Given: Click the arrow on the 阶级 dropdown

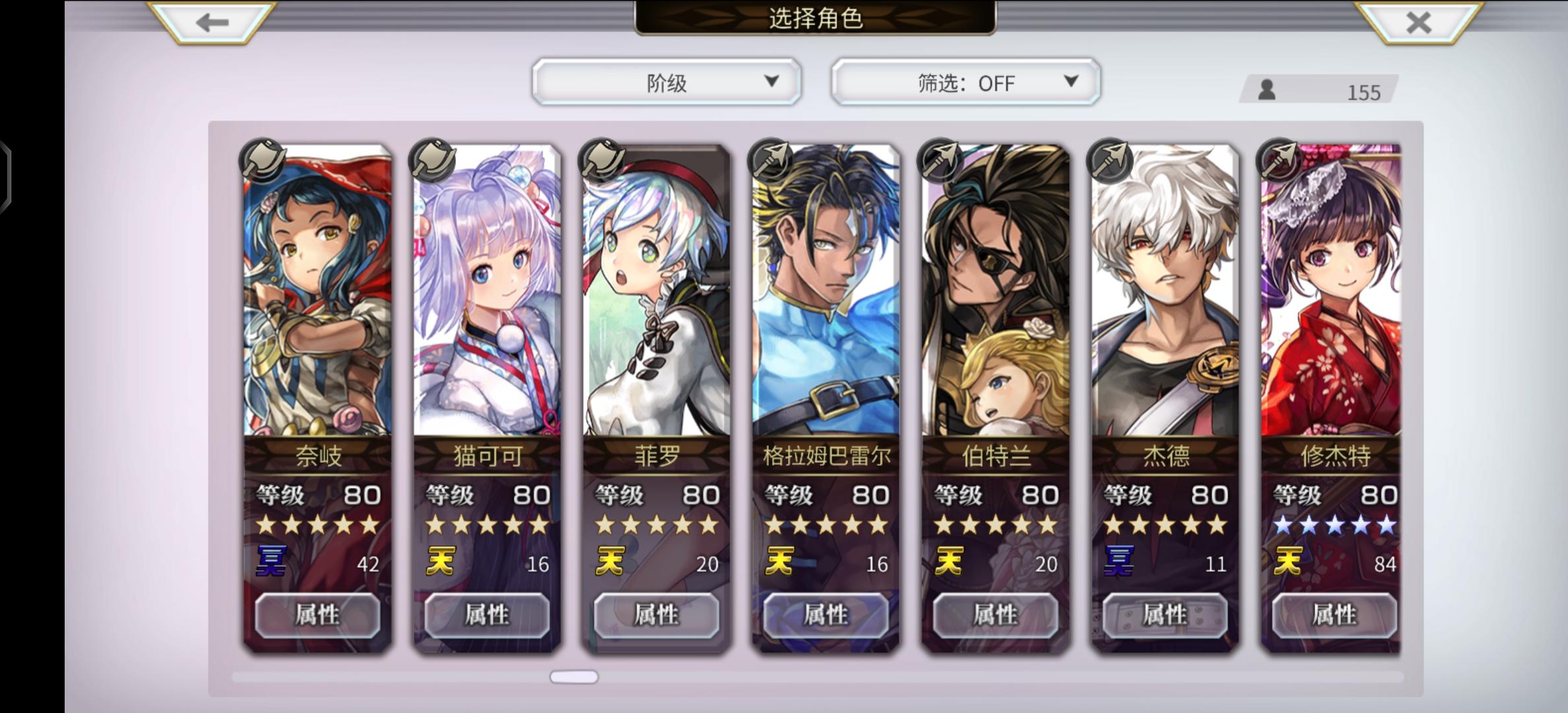Looking at the screenshot, I should (x=771, y=81).
